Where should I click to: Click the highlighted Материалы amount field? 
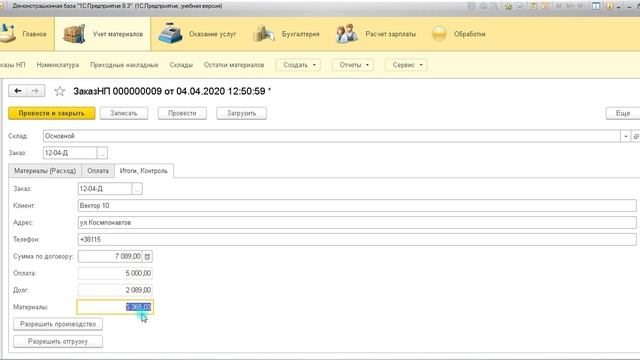pos(115,307)
